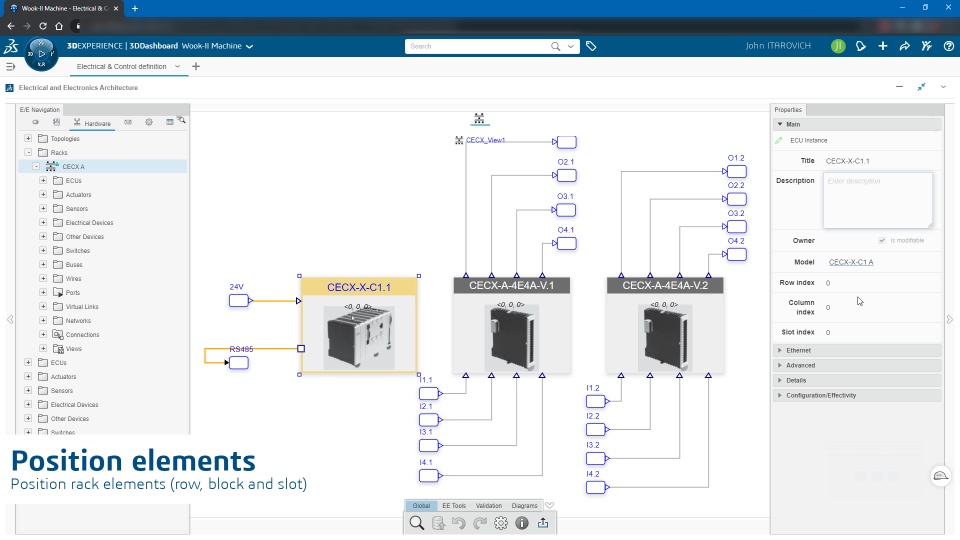Viewport: 960px width, 540px height.
Task: Select the Global tab
Action: (421, 506)
